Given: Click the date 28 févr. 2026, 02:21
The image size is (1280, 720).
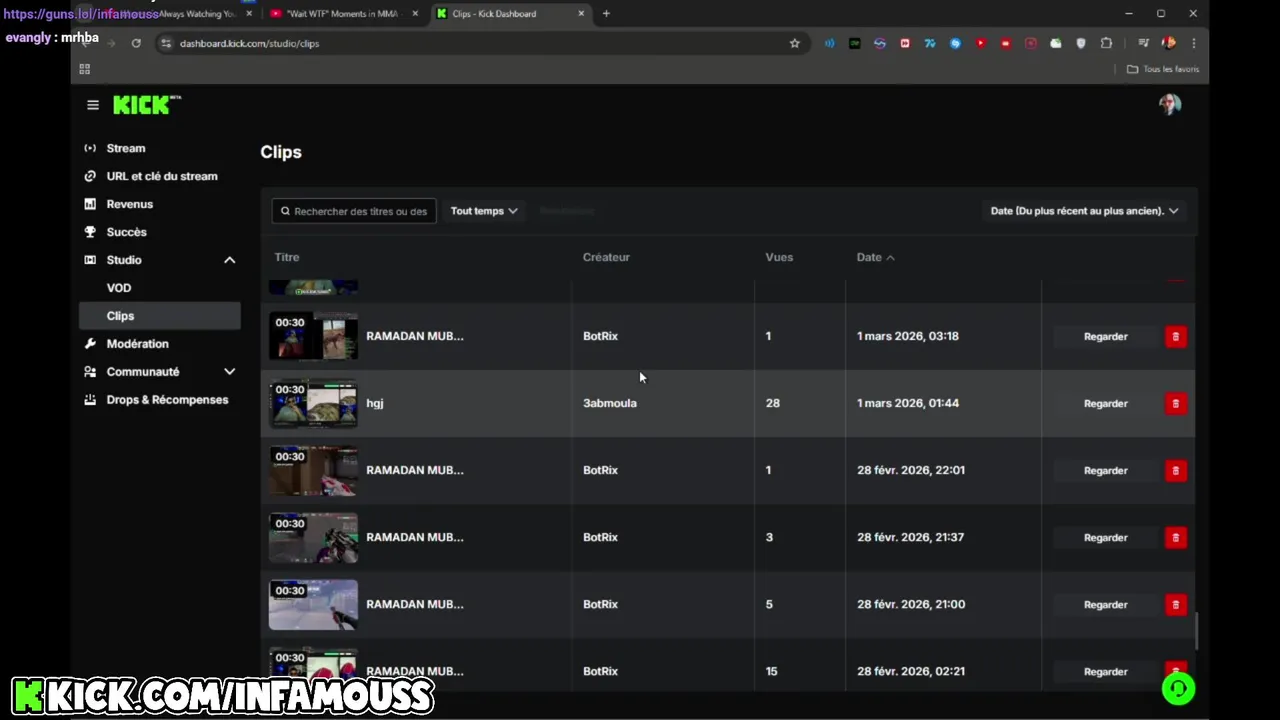Looking at the screenshot, I should pos(911,671).
